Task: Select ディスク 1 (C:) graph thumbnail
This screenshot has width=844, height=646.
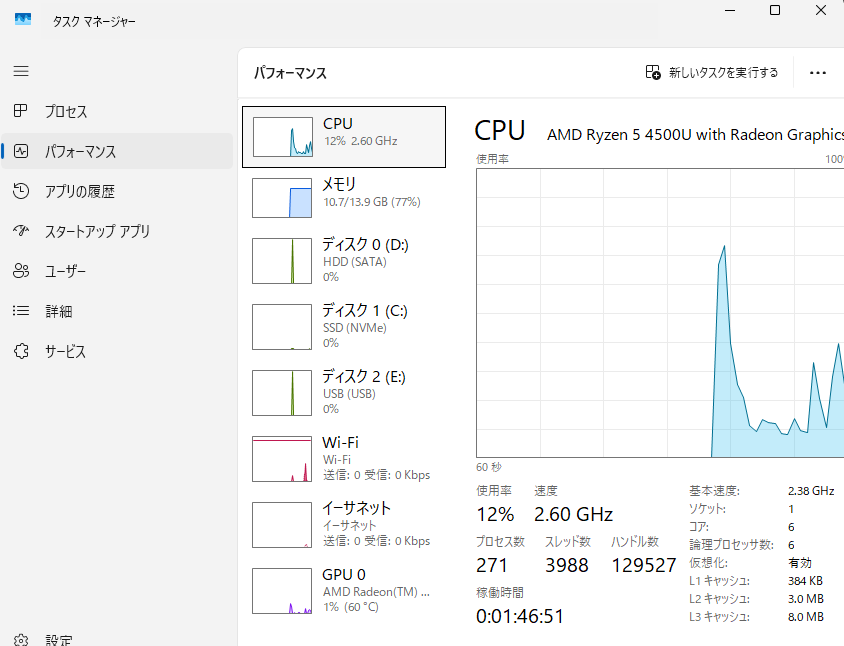Action: tap(282, 327)
